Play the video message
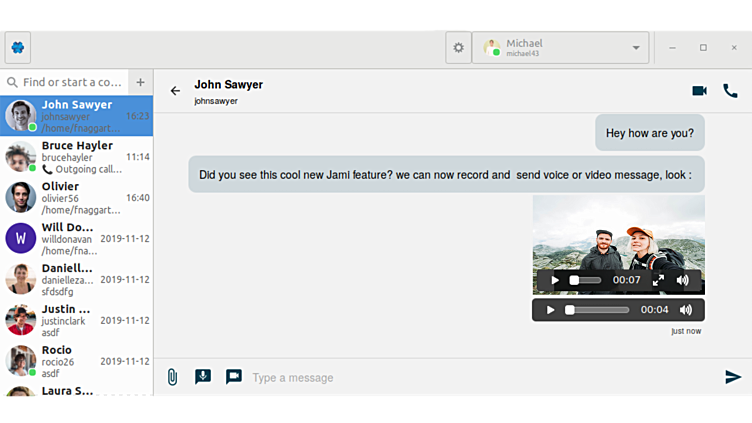Image resolution: width=752 pixels, height=423 pixels. click(x=554, y=280)
